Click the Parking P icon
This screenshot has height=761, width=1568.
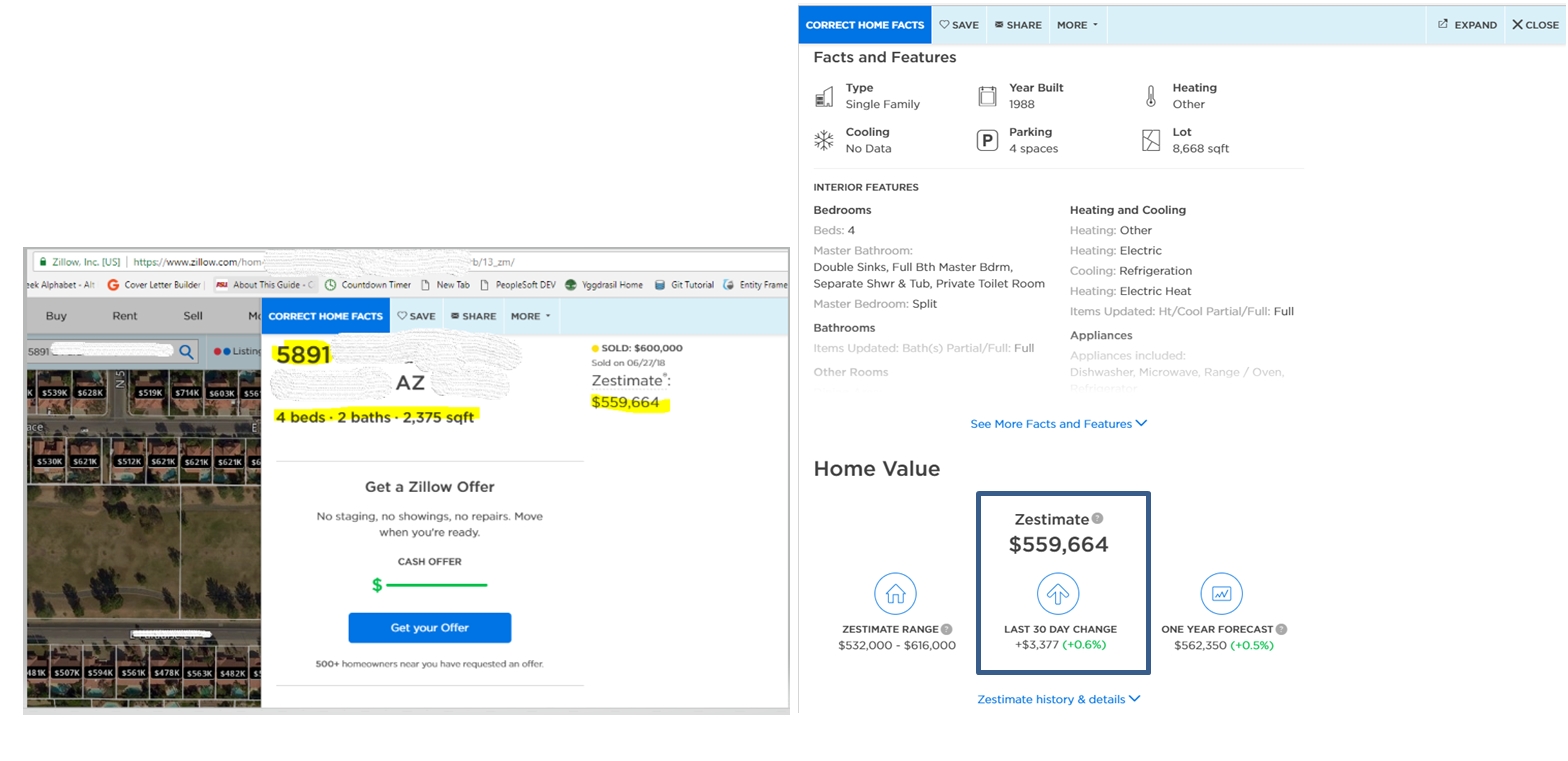pyautogui.click(x=987, y=141)
